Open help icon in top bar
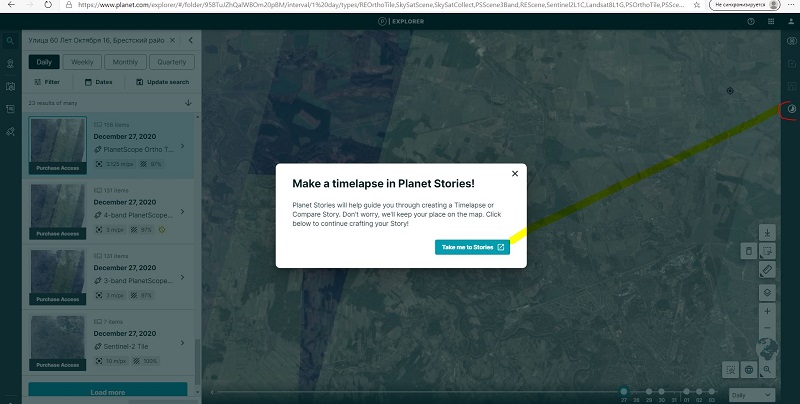The height and width of the screenshot is (404, 800). coord(751,21)
